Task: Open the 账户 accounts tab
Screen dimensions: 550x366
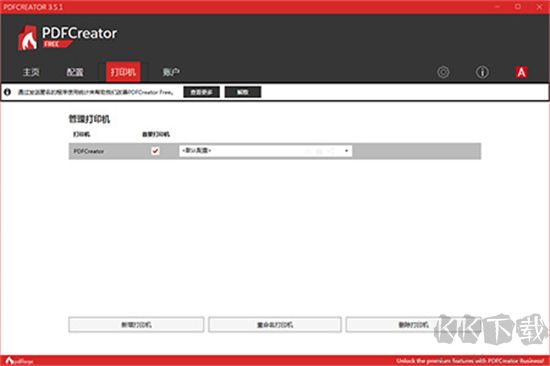Action: pos(171,72)
